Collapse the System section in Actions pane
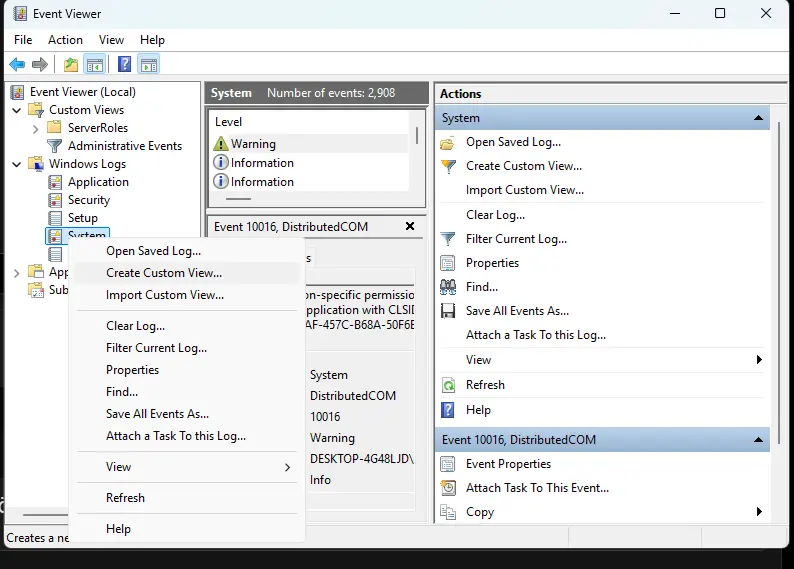This screenshot has width=794, height=569. (x=758, y=118)
